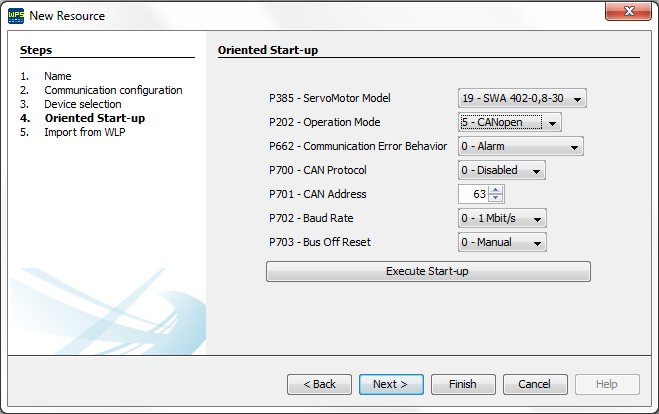Proceed with the Next button
Viewport: 659px width, 414px height.
tap(390, 384)
